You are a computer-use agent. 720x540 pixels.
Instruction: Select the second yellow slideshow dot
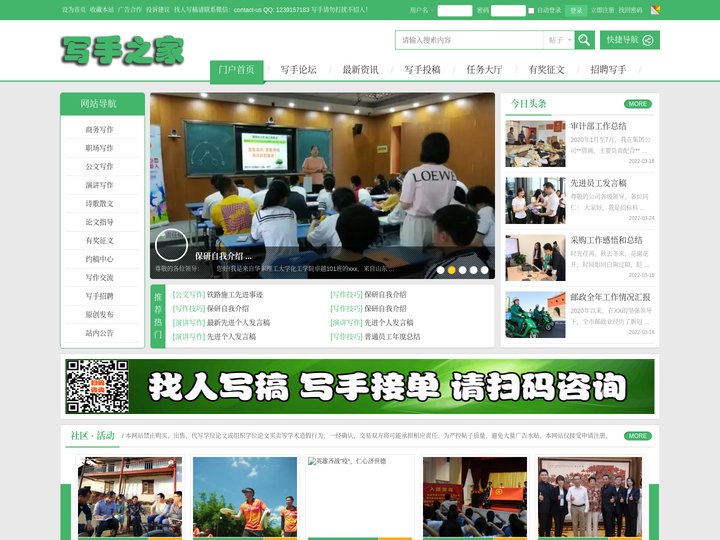click(451, 270)
